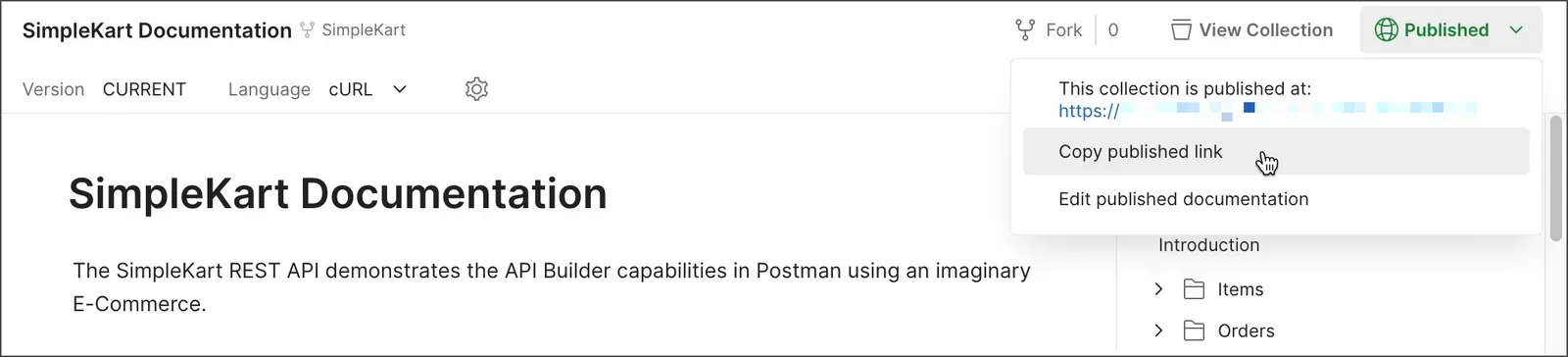Collapse the Published dropdown chevron
The height and width of the screenshot is (357, 1568).
point(1516,30)
